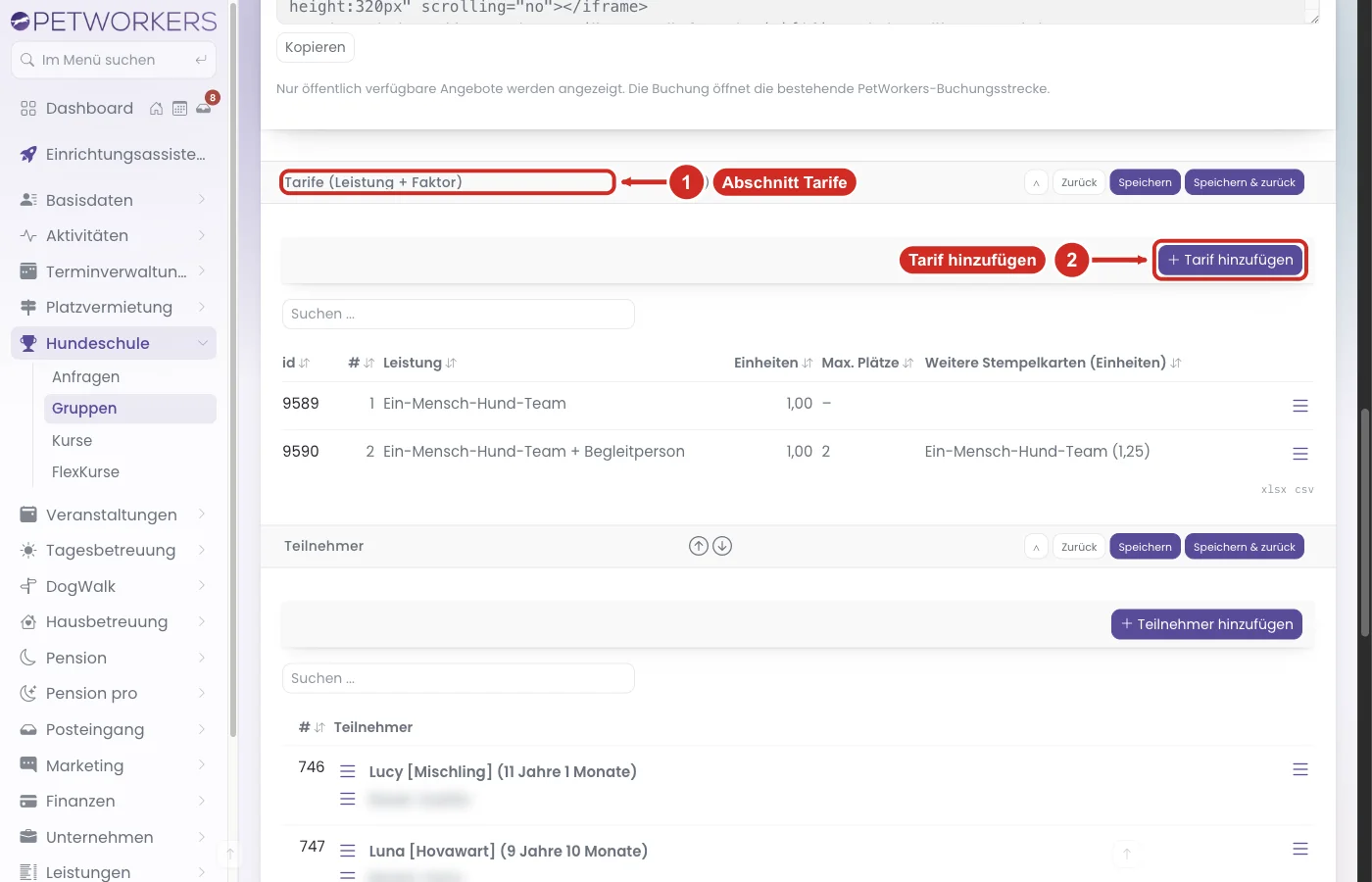Open row menu for tariff 9590
Viewport: 1372px width, 882px height.
[1300, 454]
